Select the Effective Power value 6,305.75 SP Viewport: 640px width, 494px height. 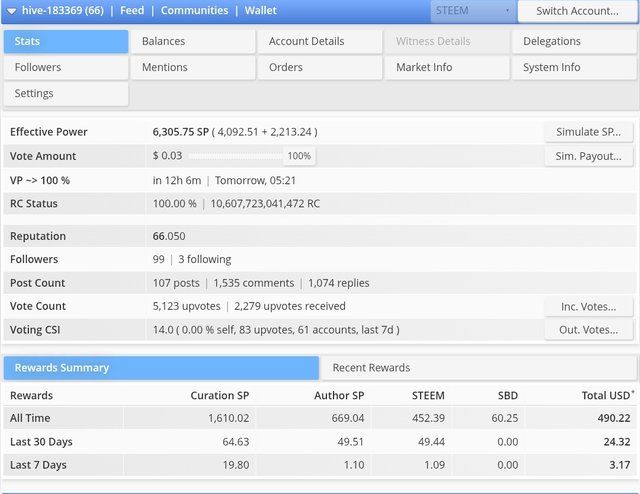[x=181, y=132]
